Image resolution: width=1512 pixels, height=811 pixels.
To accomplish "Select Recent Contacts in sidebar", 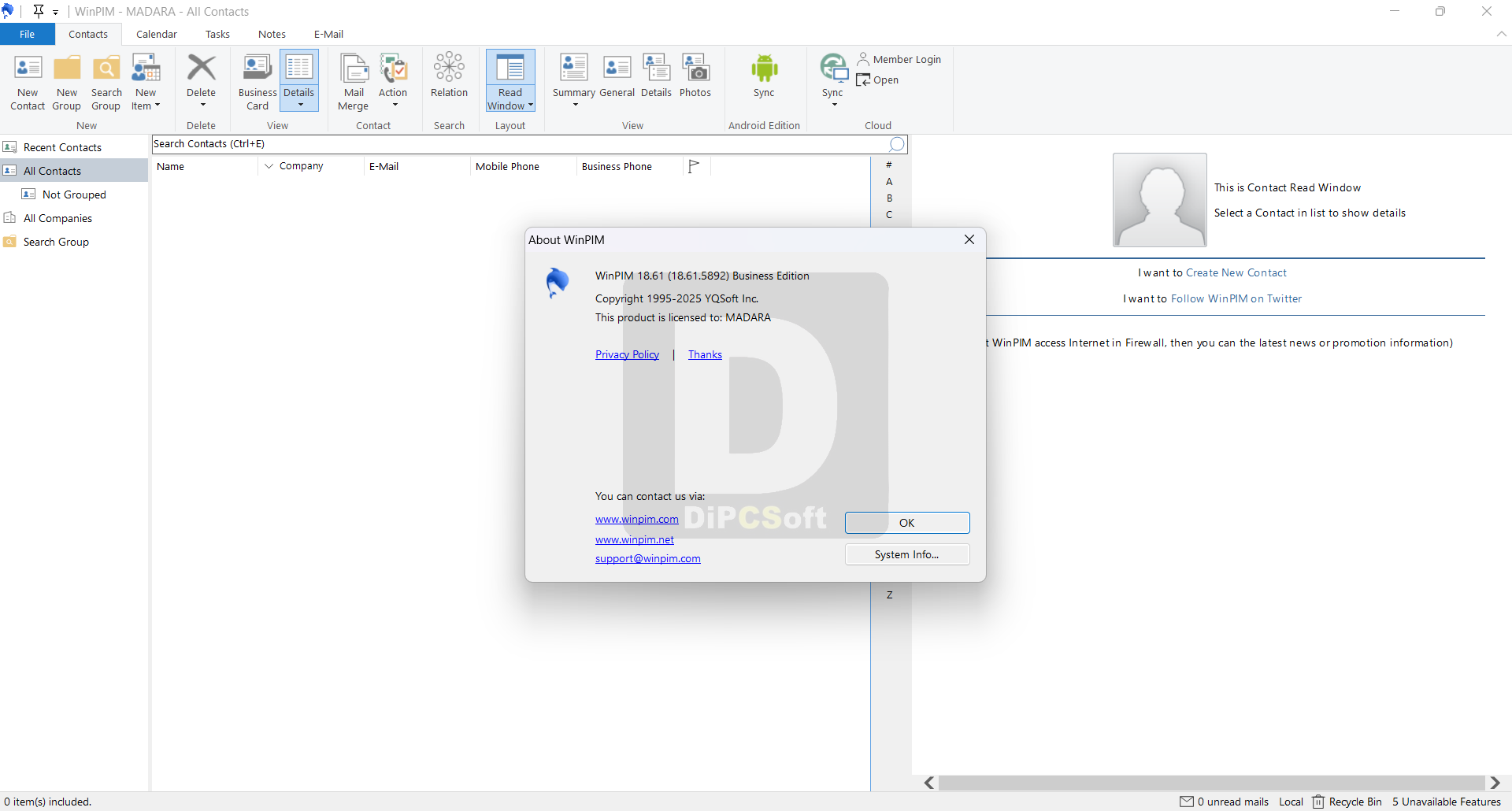I will (74, 147).
